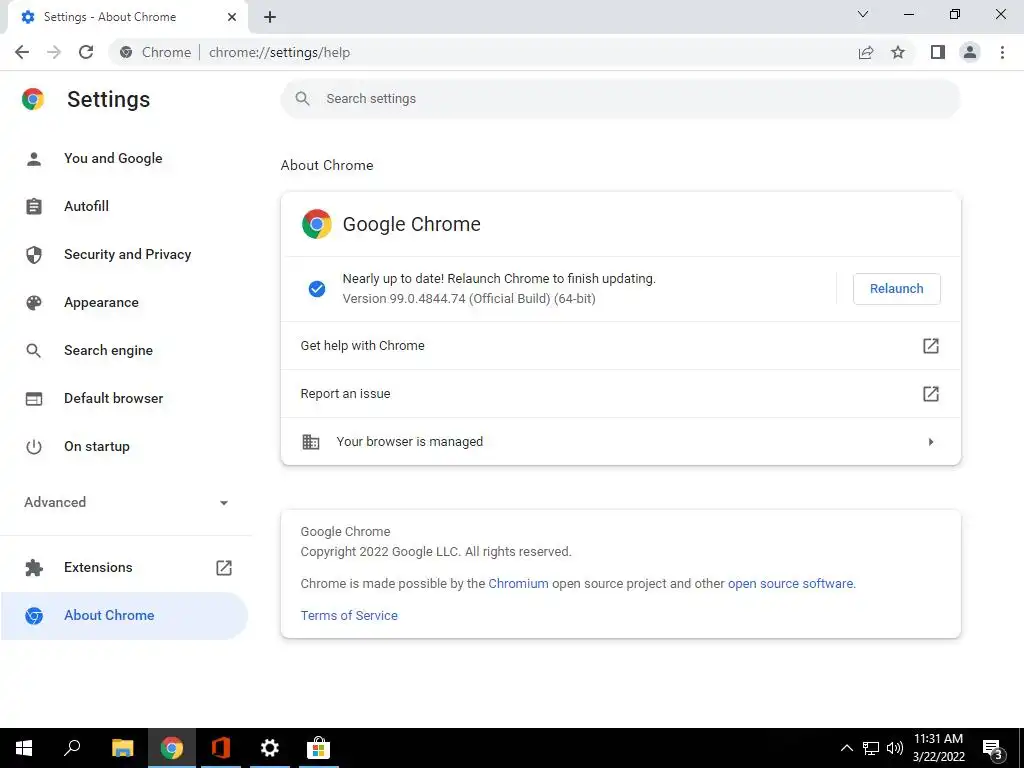Open the side panel icon
Viewport: 1024px width, 768px height.
pyautogui.click(x=938, y=52)
